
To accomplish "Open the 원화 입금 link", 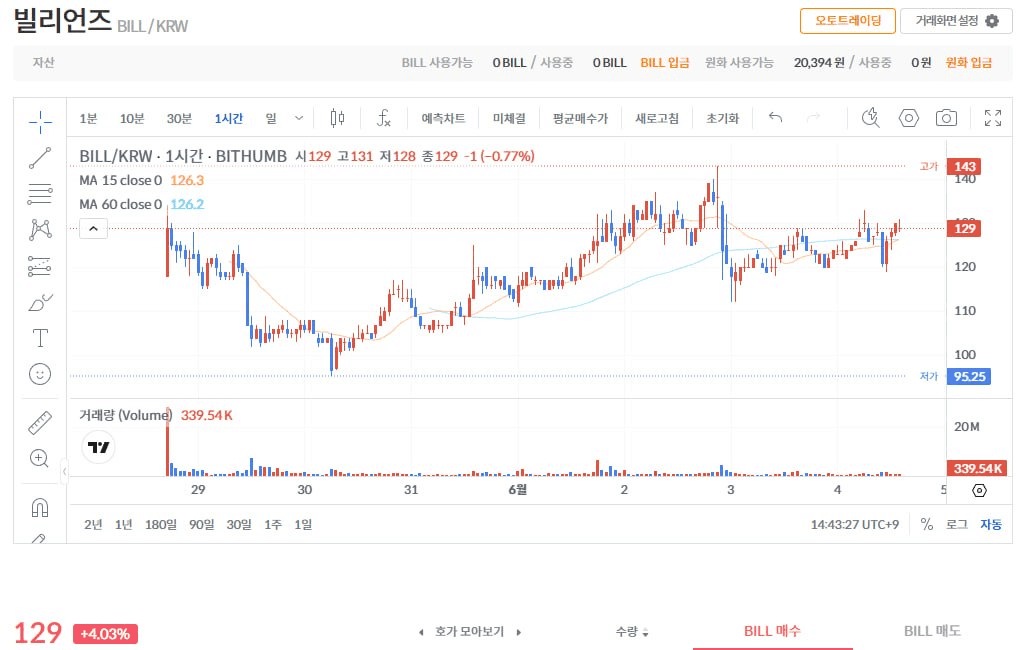I will 968,63.
